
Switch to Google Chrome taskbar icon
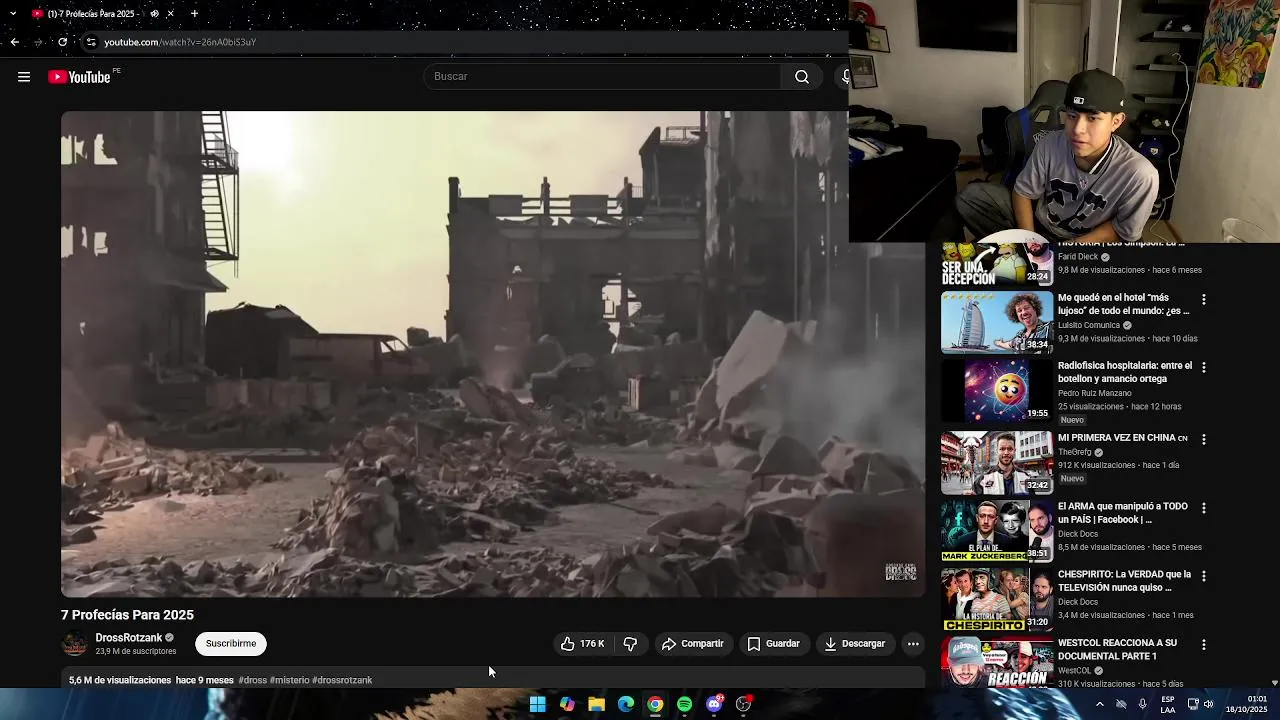tap(655, 704)
